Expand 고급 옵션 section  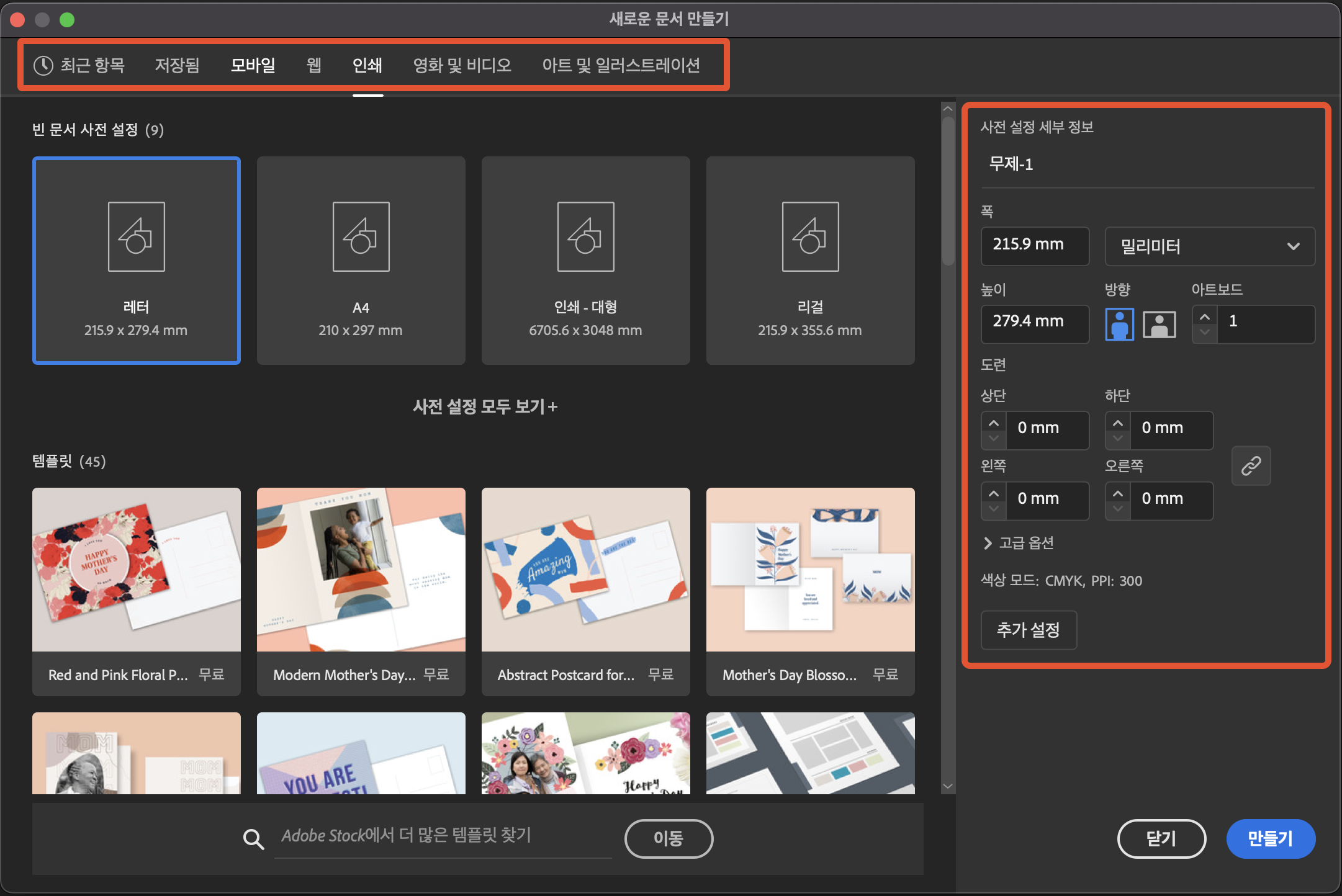point(1018,543)
